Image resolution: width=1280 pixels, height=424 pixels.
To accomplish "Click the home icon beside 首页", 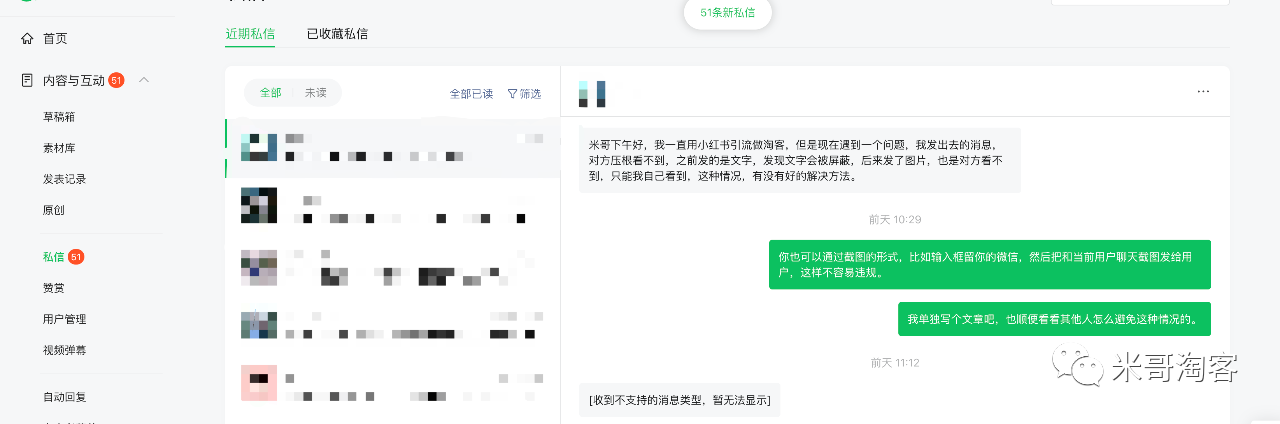I will (x=27, y=38).
